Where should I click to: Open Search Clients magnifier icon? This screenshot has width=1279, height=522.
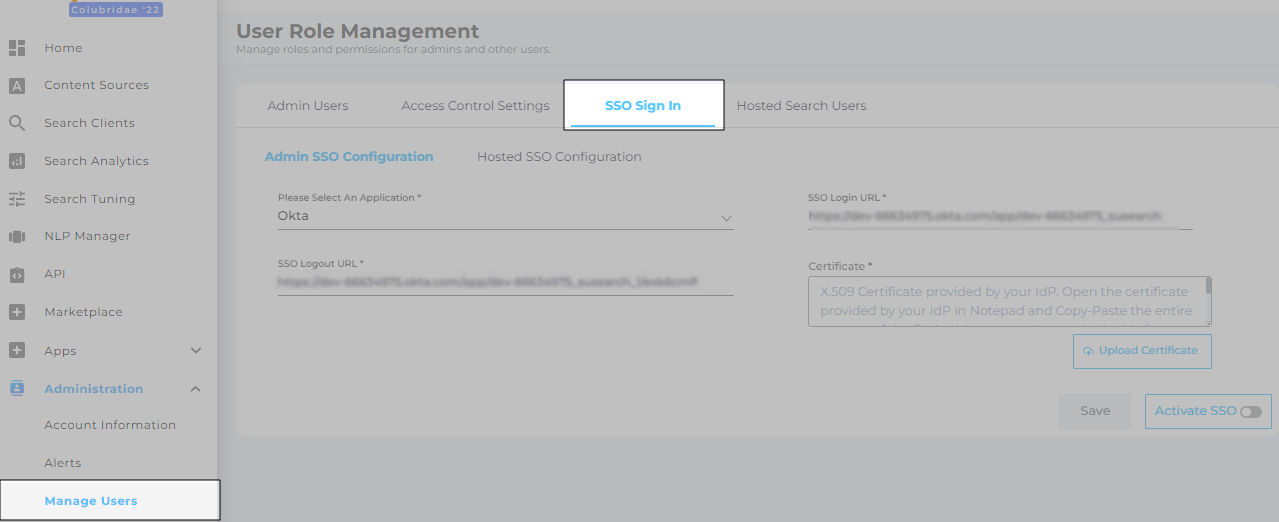[x=17, y=123]
